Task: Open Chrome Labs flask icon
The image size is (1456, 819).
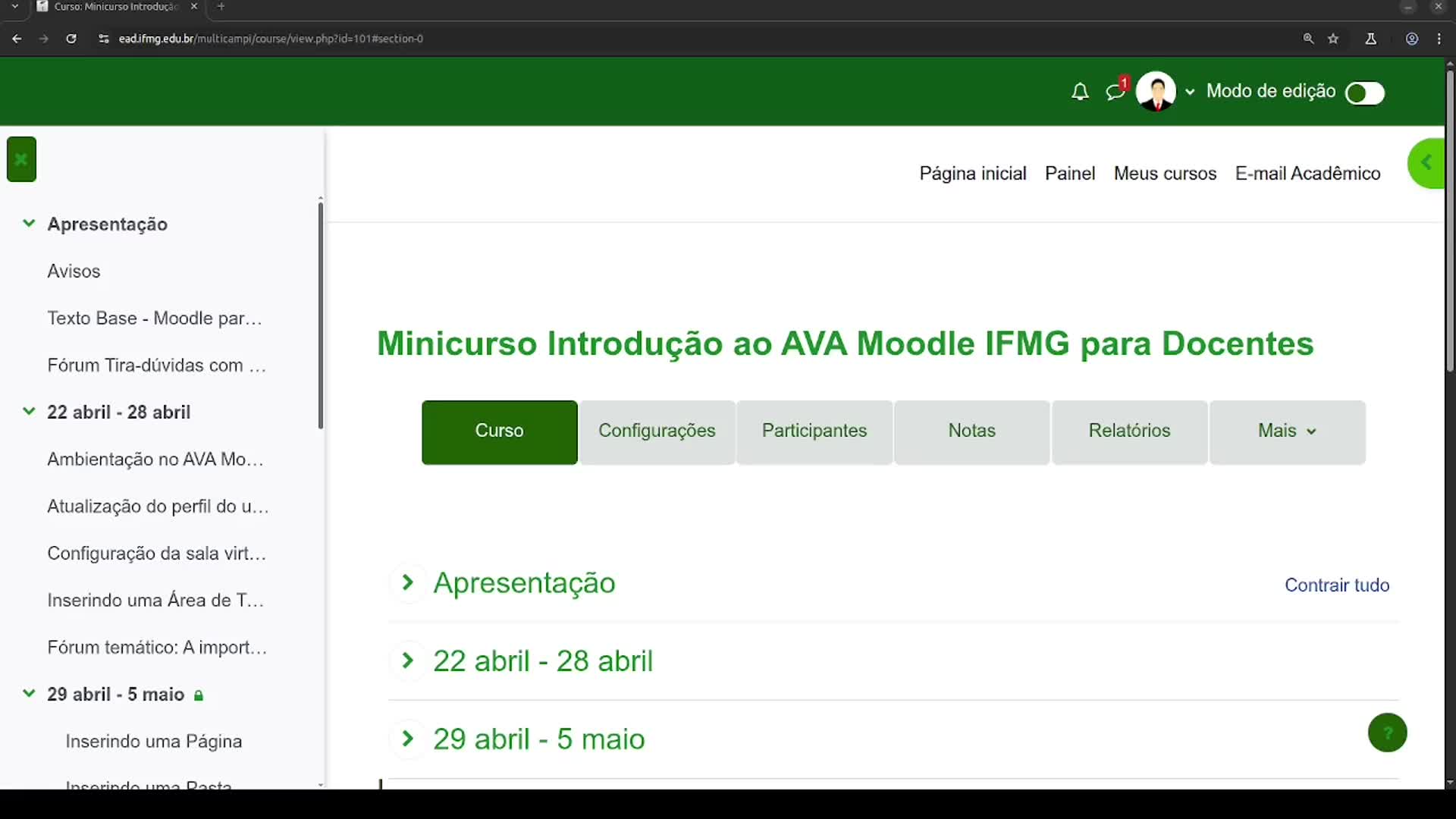Action: (x=1370, y=39)
